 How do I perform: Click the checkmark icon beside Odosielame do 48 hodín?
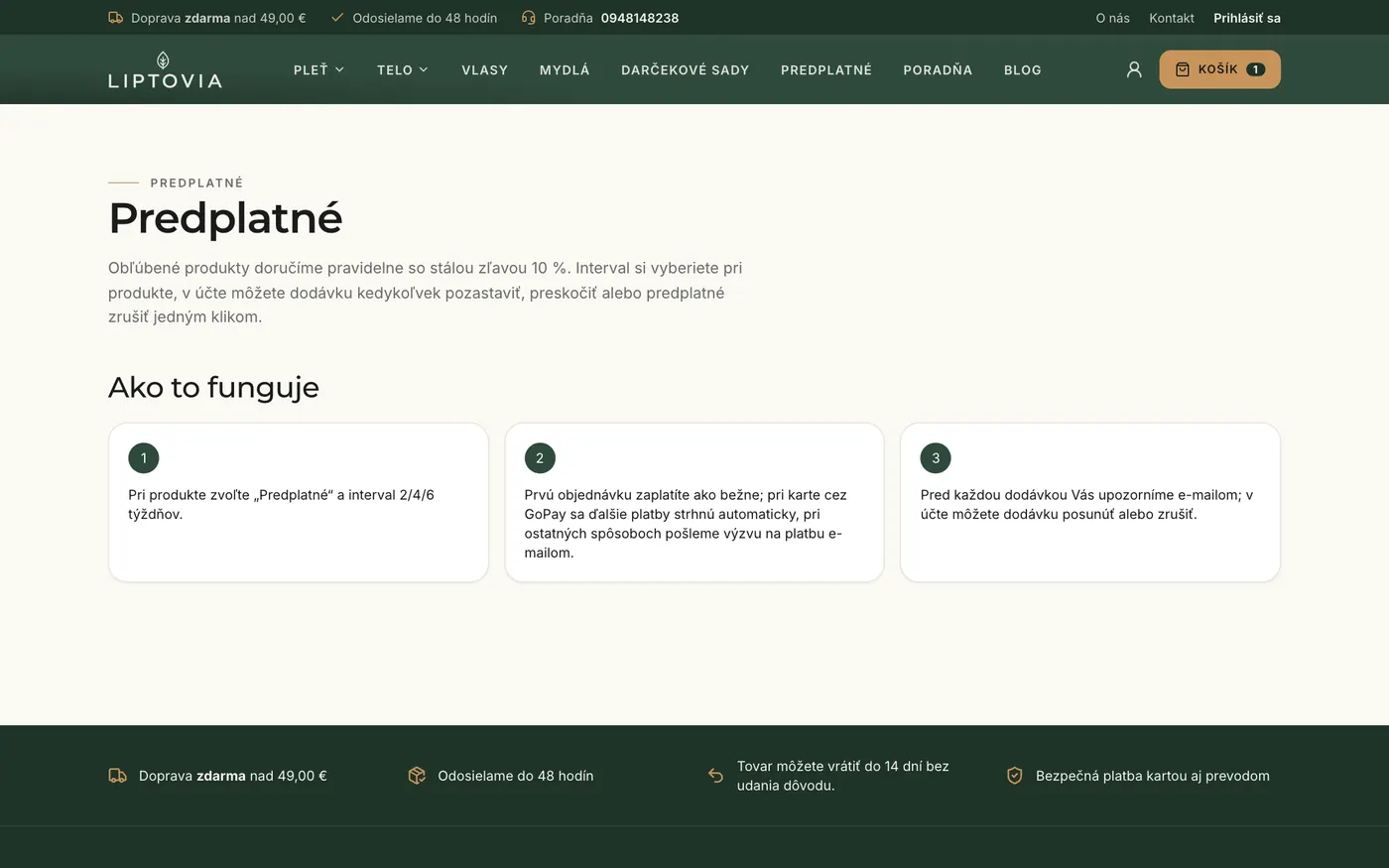tap(337, 18)
